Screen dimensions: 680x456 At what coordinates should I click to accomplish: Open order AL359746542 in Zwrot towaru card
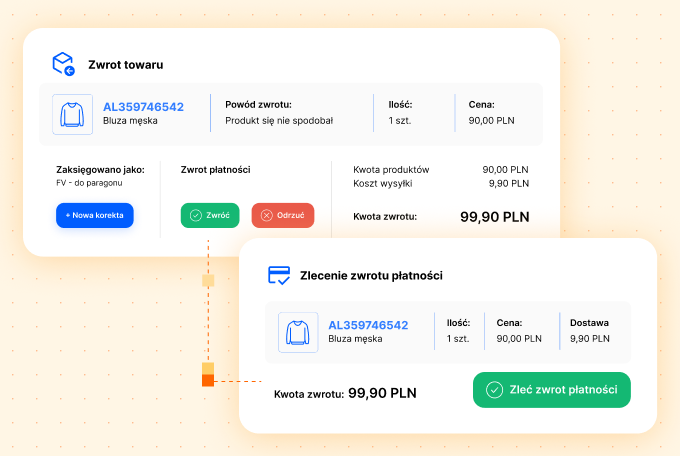click(x=143, y=107)
